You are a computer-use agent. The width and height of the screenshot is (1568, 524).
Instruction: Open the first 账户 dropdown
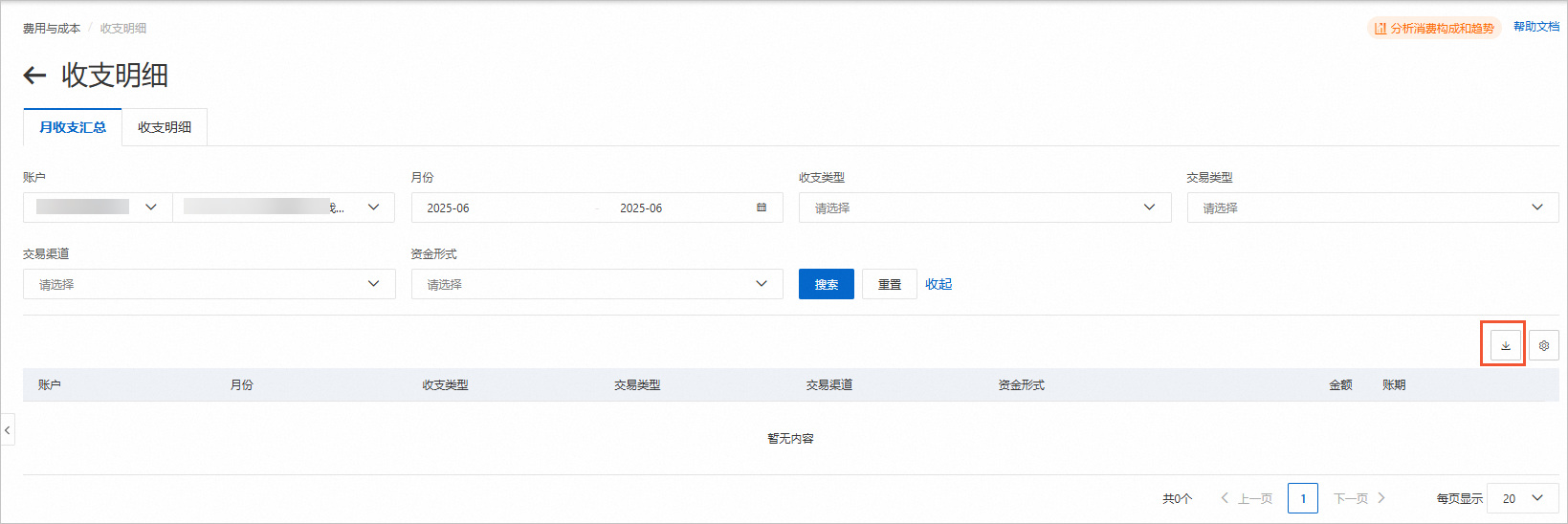coord(98,207)
